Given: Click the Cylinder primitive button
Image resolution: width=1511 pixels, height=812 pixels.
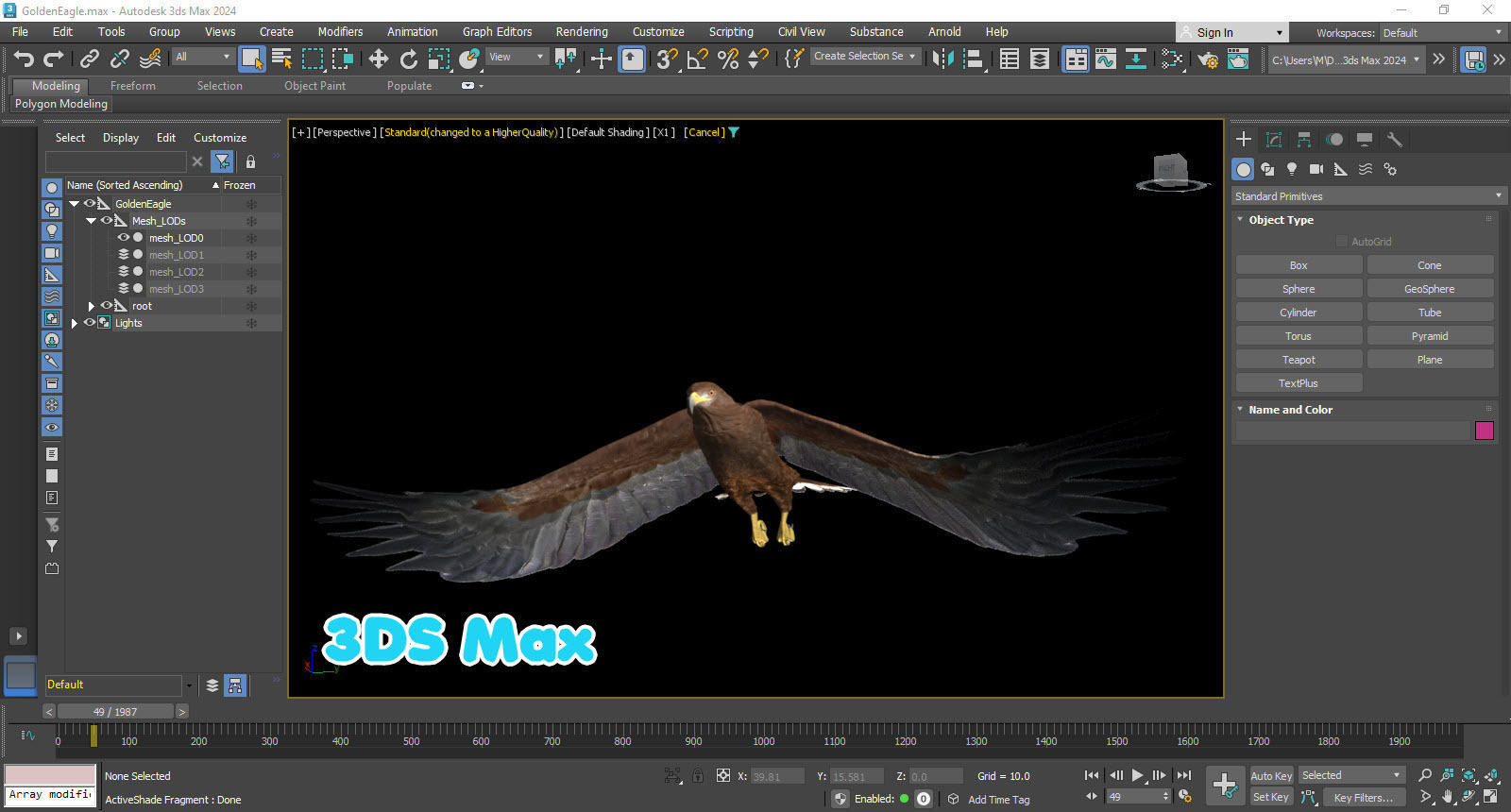Looking at the screenshot, I should (x=1299, y=312).
